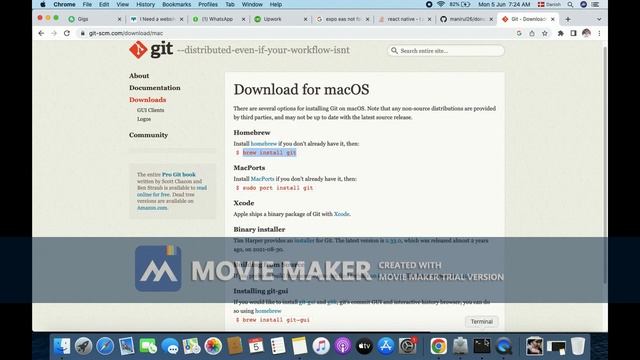Bookmark this page with the star icon
The image size is (640, 360).
(x=544, y=33)
